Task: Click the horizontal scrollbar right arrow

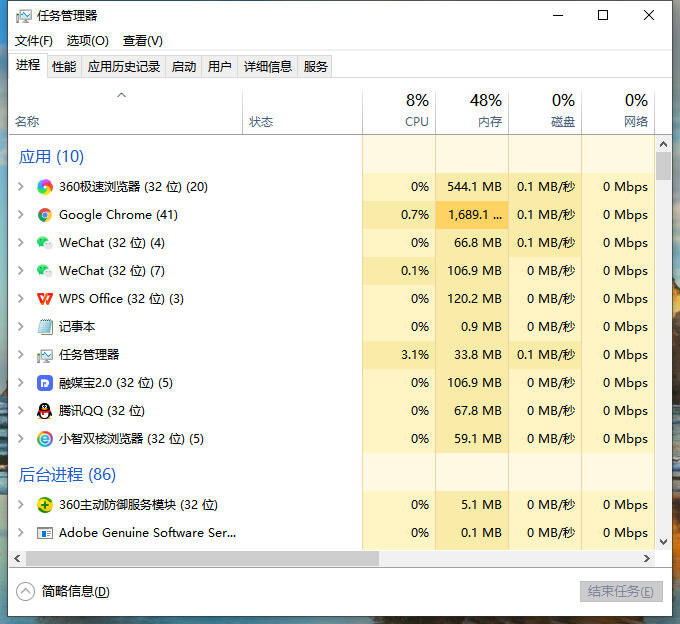Action: tap(647, 559)
